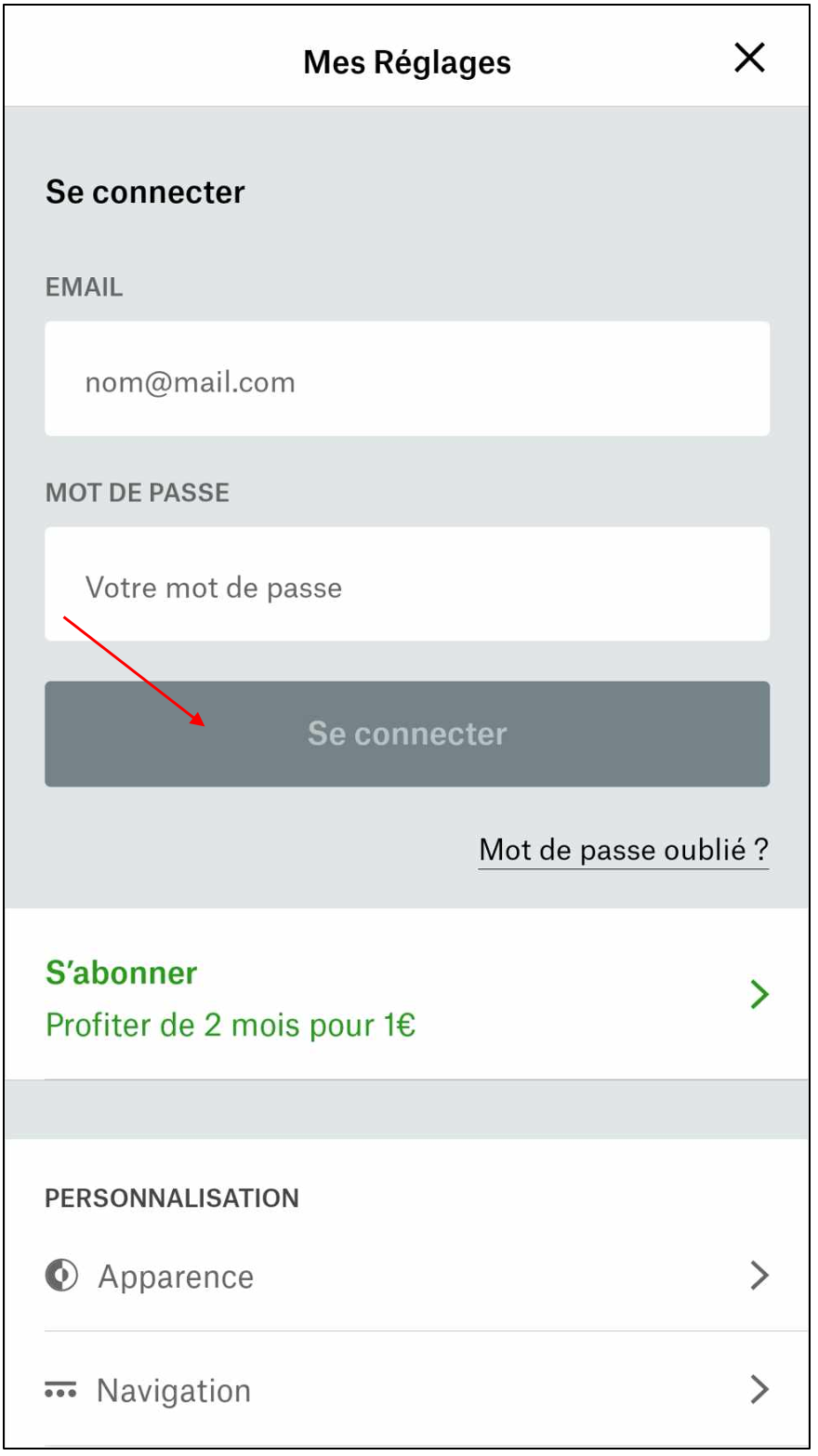Open Apparence via its right chevron
Screen dimensions: 818x1456
pyautogui.click(x=759, y=1275)
